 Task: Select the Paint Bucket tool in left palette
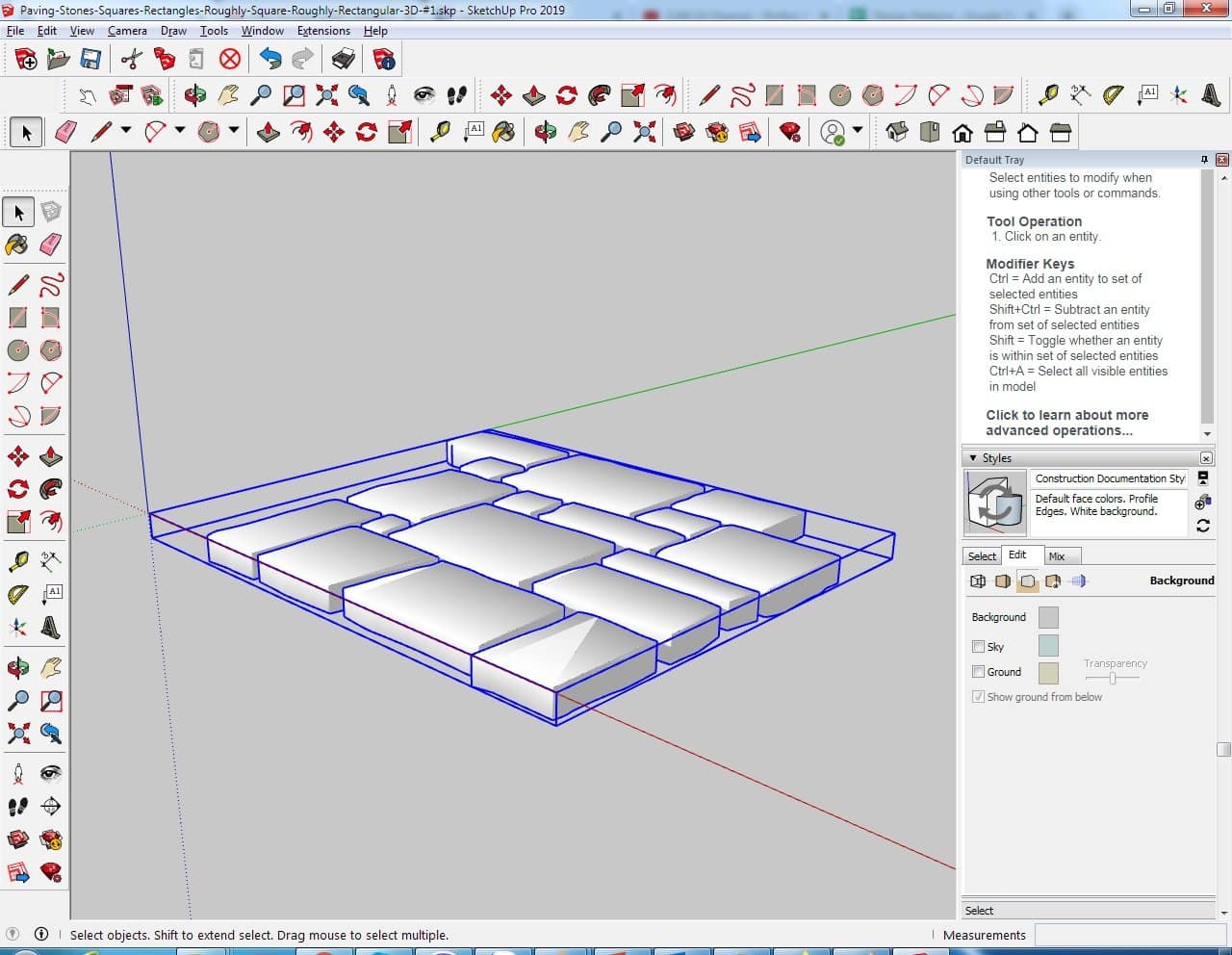17,245
